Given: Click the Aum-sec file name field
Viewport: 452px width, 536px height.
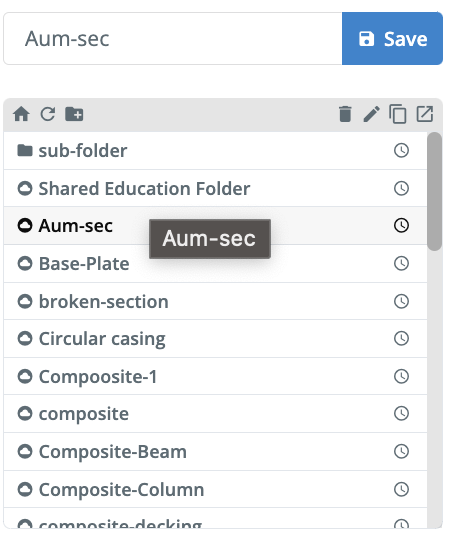Looking at the screenshot, I should (173, 39).
